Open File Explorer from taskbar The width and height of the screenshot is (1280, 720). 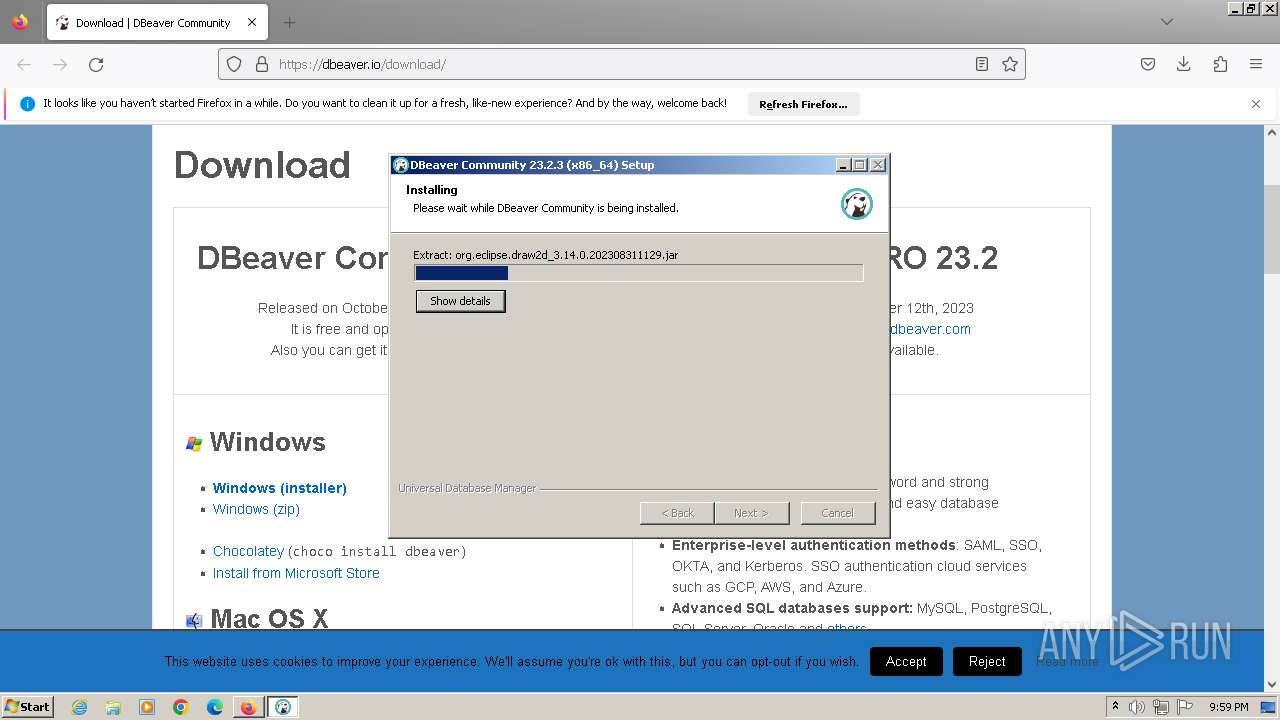pyautogui.click(x=113, y=707)
